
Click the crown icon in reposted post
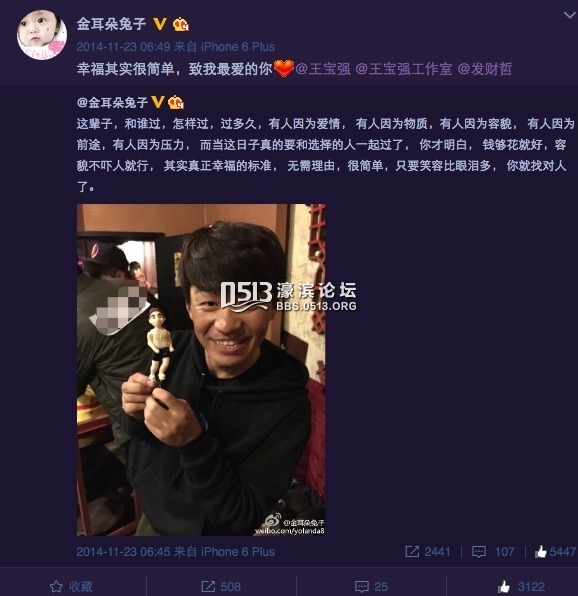point(176,102)
